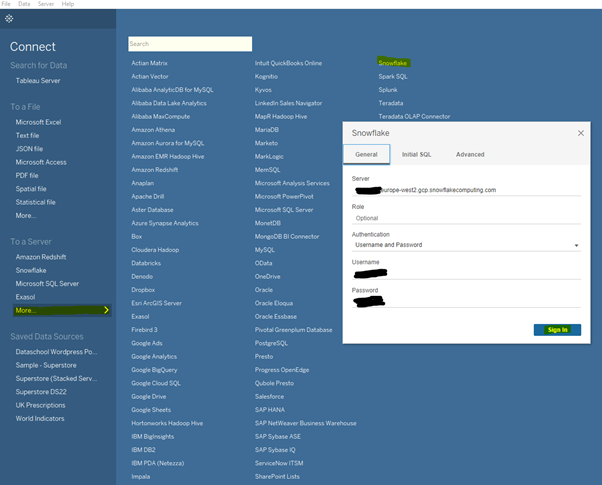Screen dimensions: 602x485
Task: Click the Role optional field
Action: [x=466, y=218]
